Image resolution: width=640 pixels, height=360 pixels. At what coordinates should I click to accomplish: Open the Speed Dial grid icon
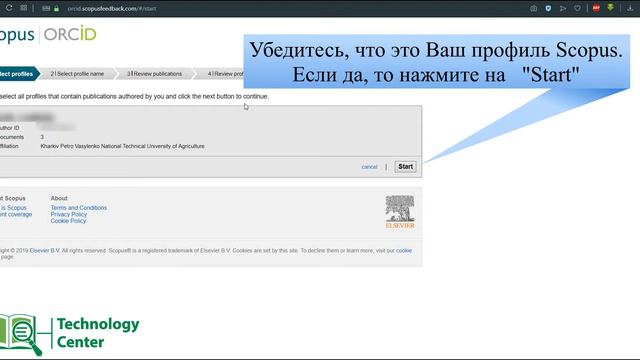coord(24,8)
